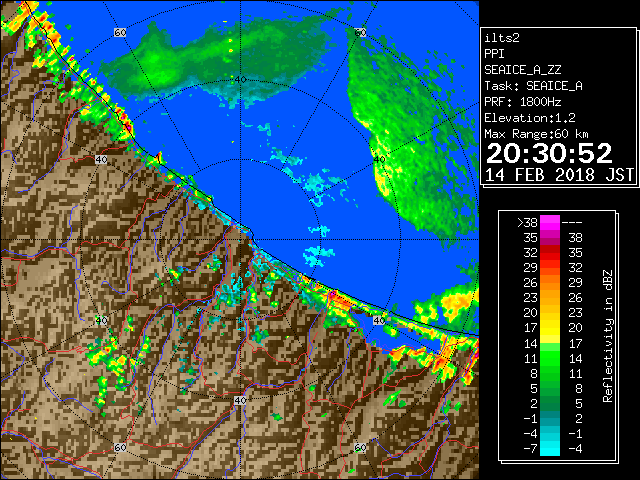Click the '60' range label at lower-left ring
Screen dimensions: 640x480
pos(120,448)
